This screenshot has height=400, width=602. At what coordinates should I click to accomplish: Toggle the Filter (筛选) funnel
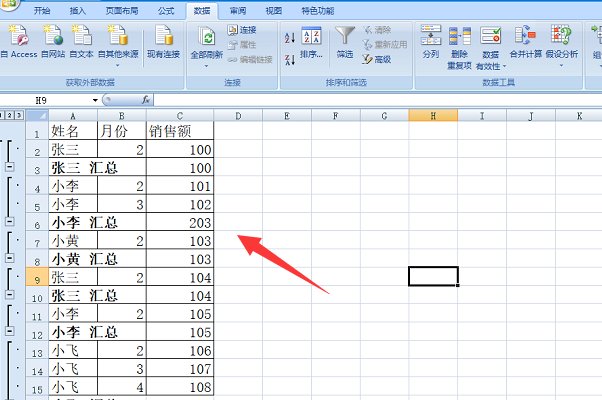(345, 43)
